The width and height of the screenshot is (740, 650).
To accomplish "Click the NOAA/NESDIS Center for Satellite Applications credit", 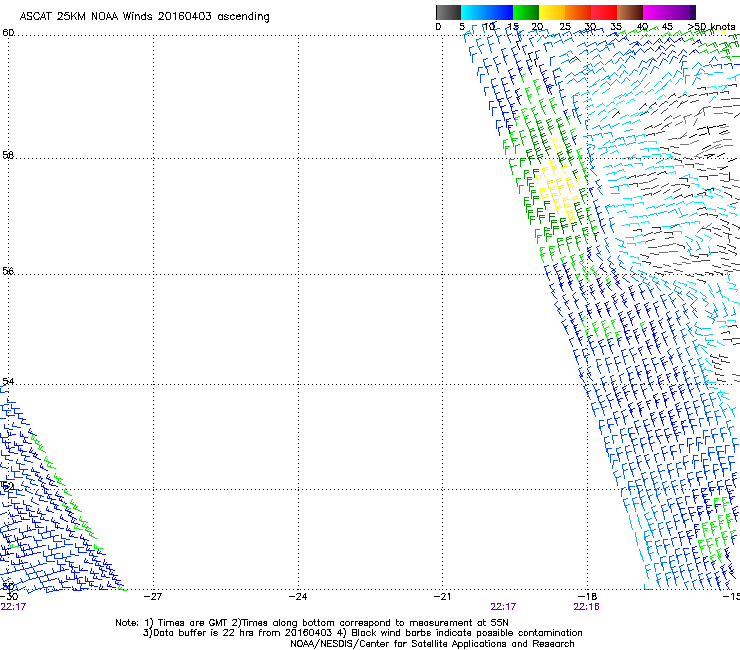I will coord(432,644).
